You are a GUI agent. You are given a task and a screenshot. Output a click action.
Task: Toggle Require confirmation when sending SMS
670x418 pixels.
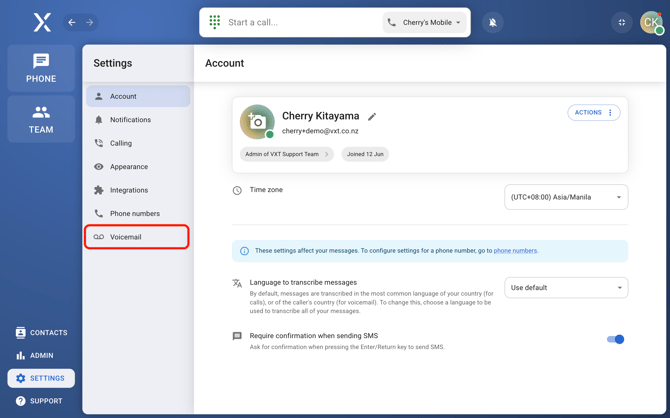click(x=615, y=339)
